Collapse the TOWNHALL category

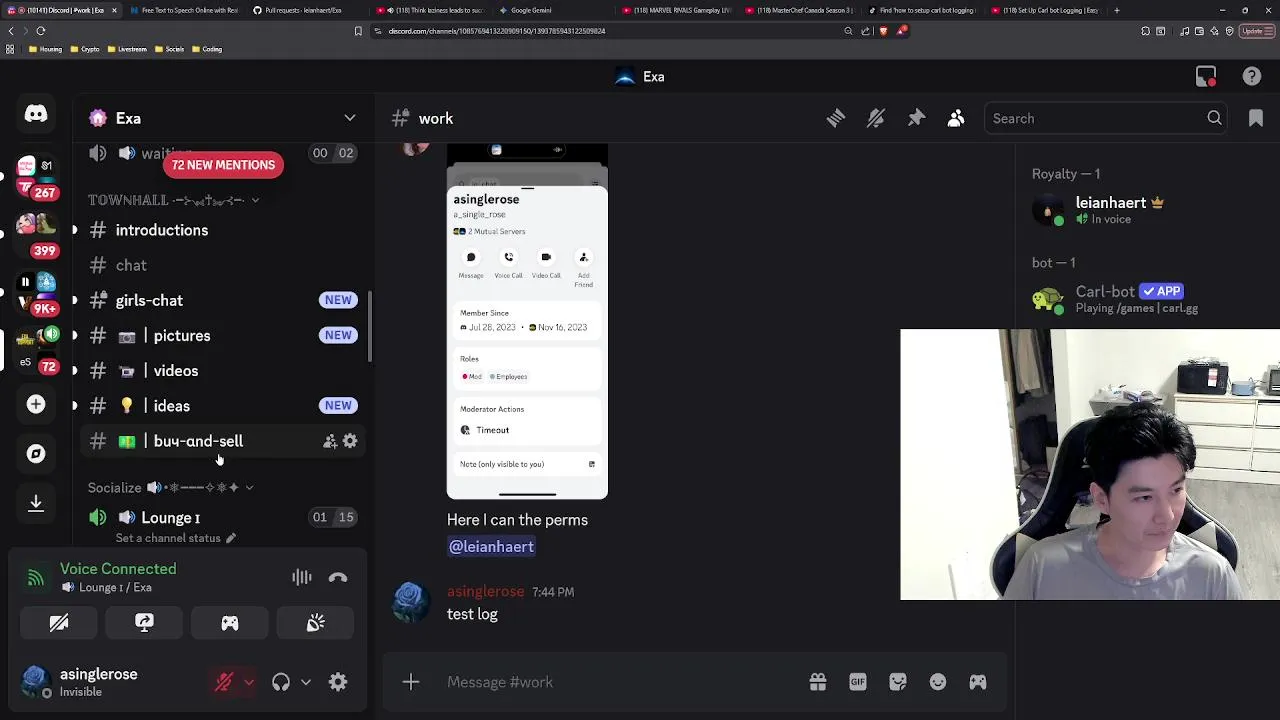(x=173, y=200)
